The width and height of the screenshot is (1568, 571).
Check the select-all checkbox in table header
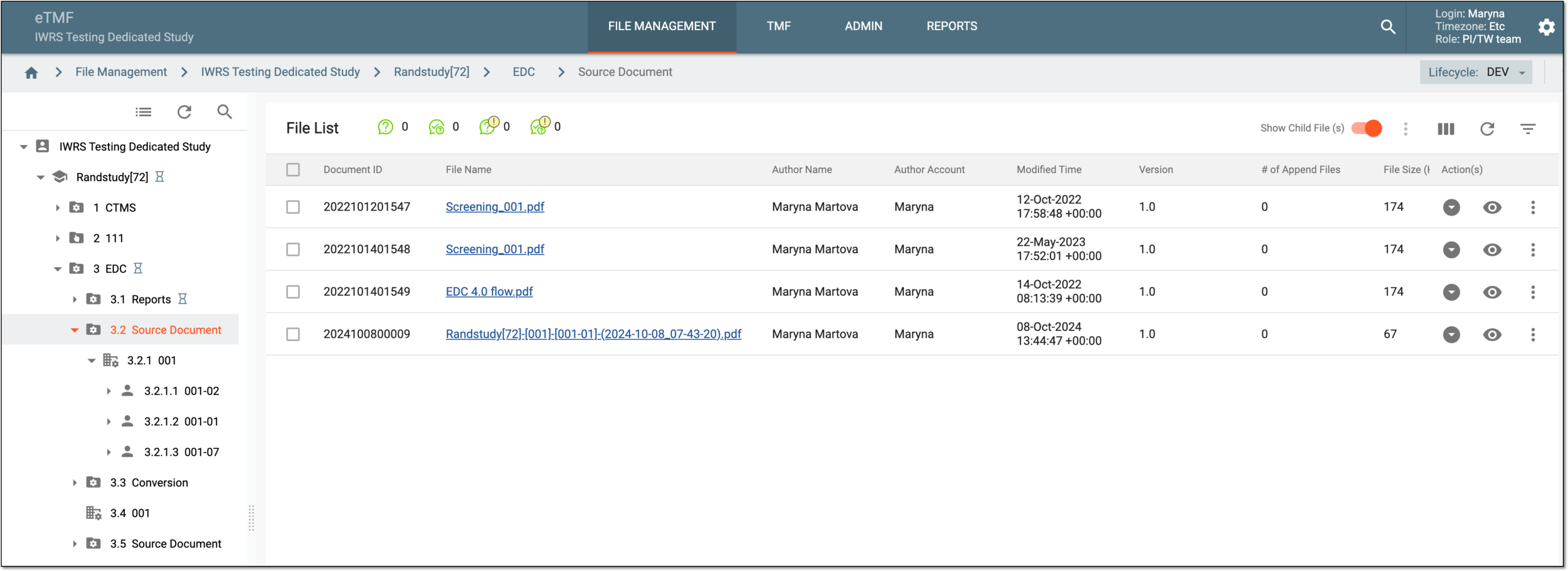pos(293,170)
